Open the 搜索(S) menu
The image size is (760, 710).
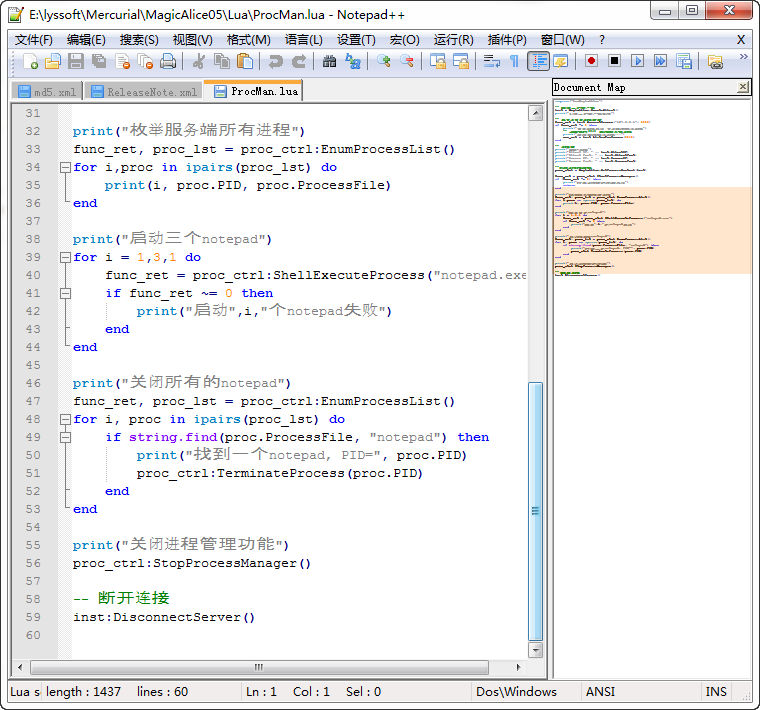coord(139,40)
